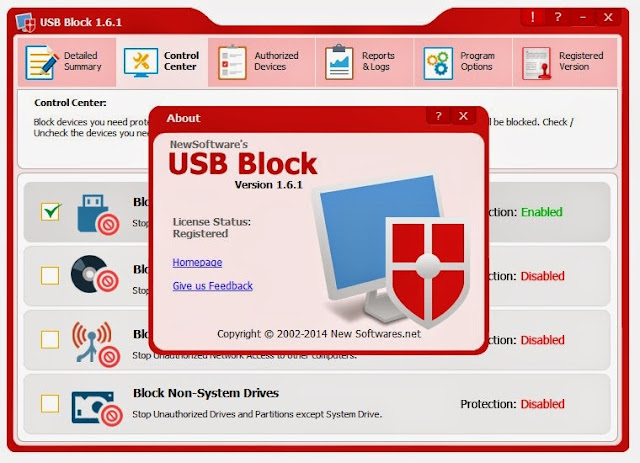
Task: Open the Detailed Summary notepad icon
Action: tap(41, 62)
